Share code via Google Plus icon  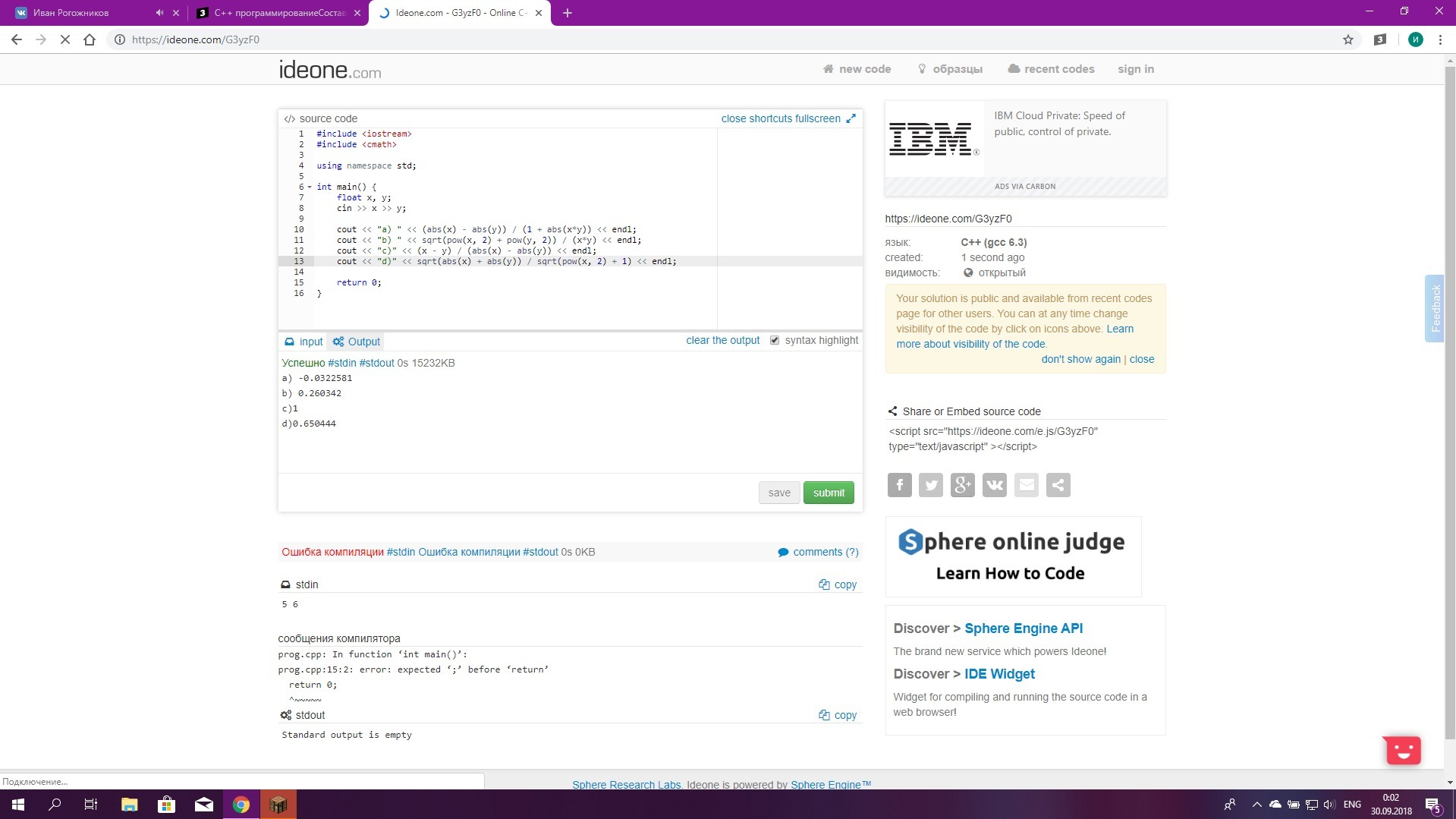coord(963,485)
